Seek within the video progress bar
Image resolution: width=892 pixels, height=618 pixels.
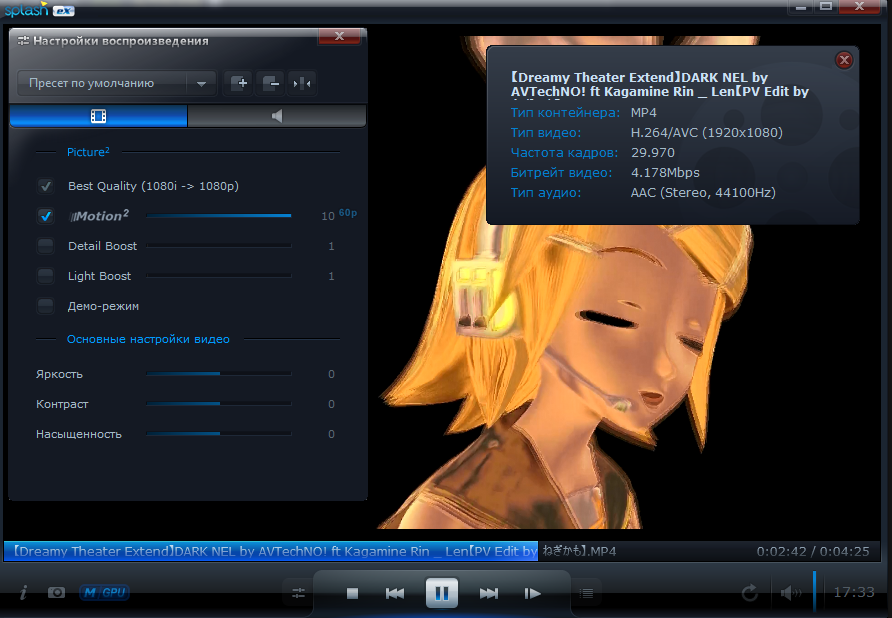(x=441, y=551)
